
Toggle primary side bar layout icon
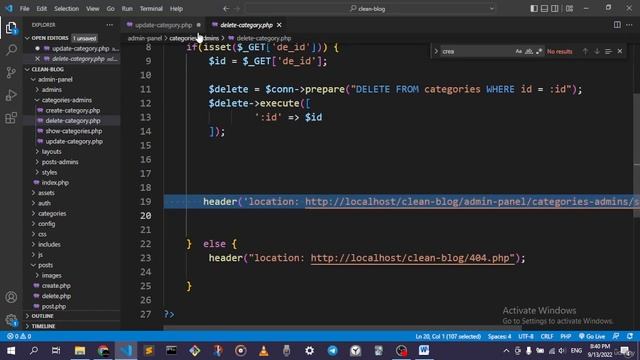(x=534, y=9)
